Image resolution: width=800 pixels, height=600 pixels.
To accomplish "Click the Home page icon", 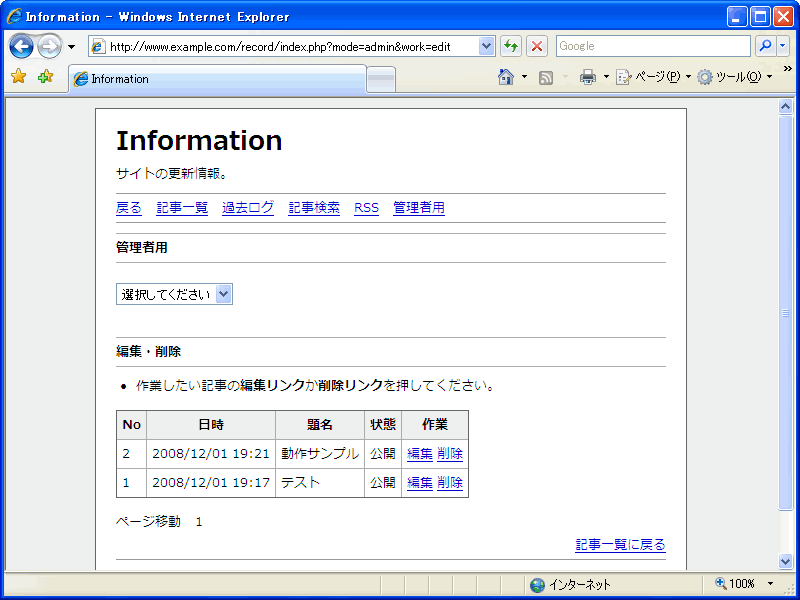I will (x=506, y=77).
